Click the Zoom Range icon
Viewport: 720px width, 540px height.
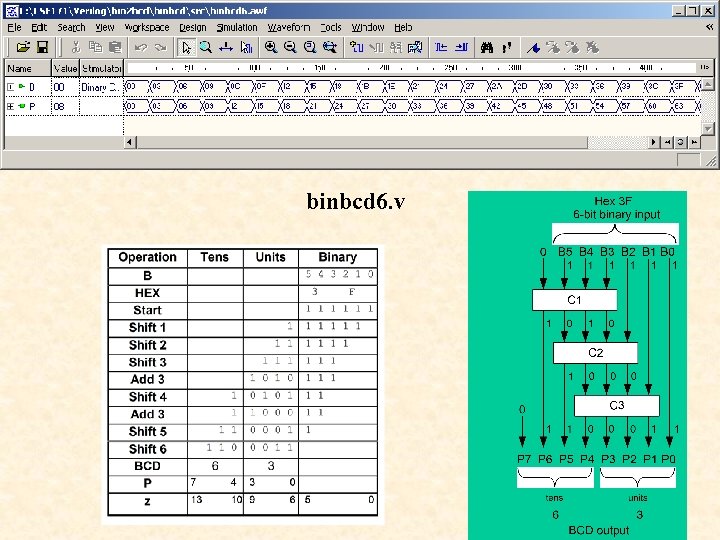(330, 47)
